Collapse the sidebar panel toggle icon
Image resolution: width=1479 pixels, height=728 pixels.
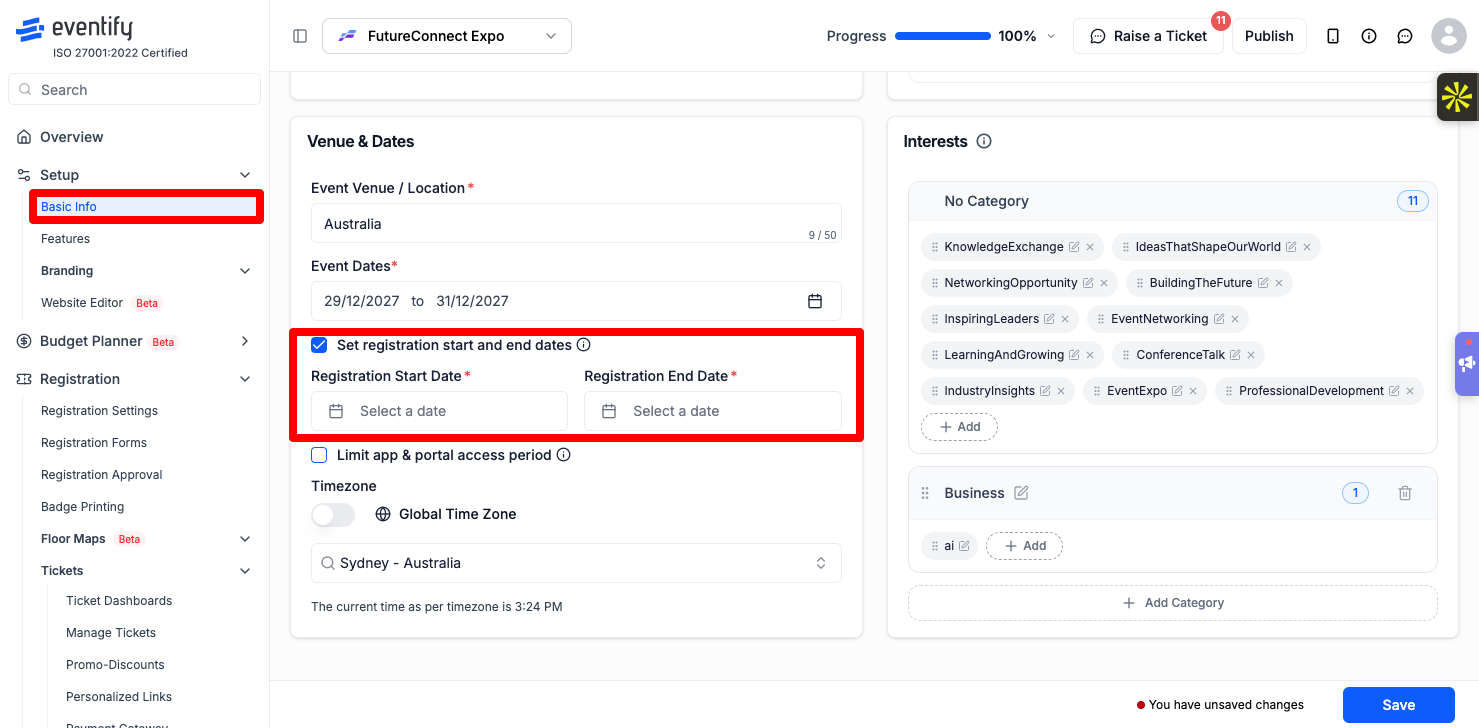pyautogui.click(x=300, y=36)
